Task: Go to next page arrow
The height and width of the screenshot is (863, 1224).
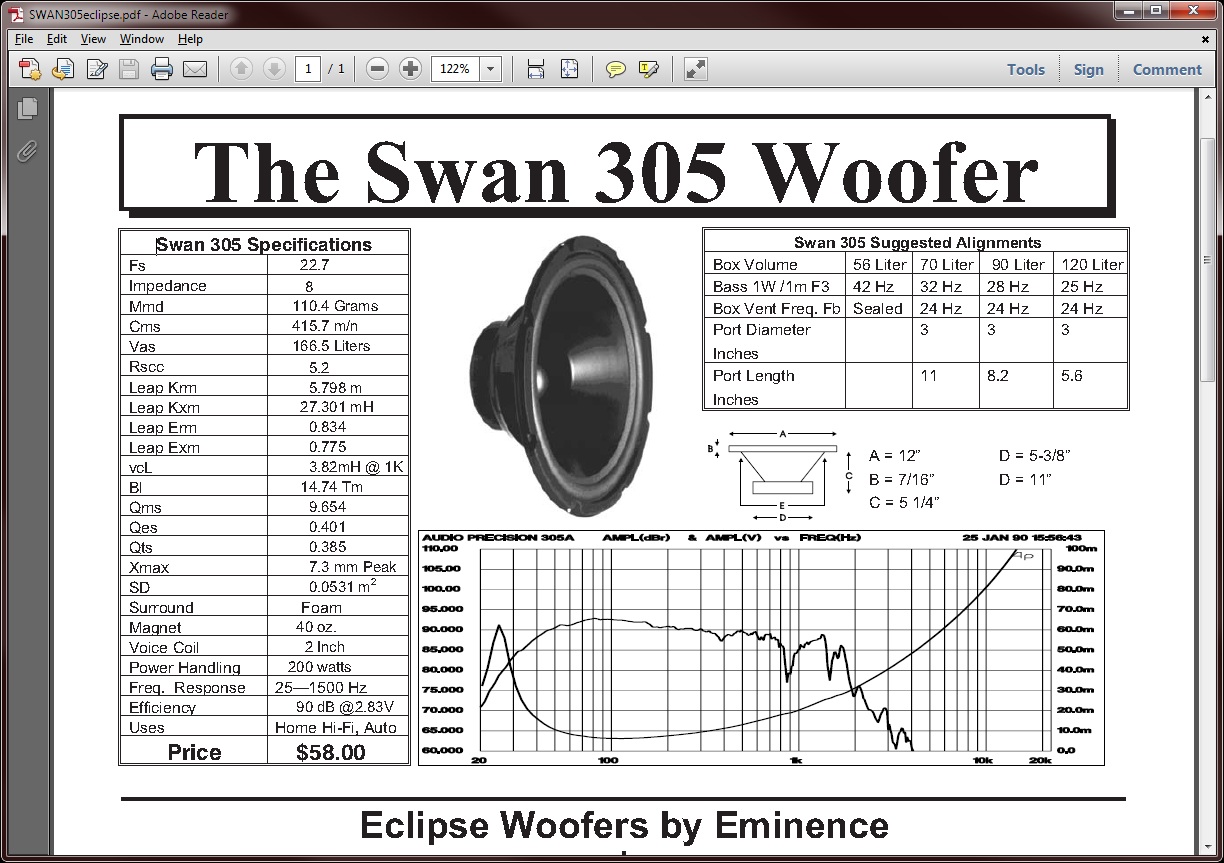Action: (x=274, y=69)
